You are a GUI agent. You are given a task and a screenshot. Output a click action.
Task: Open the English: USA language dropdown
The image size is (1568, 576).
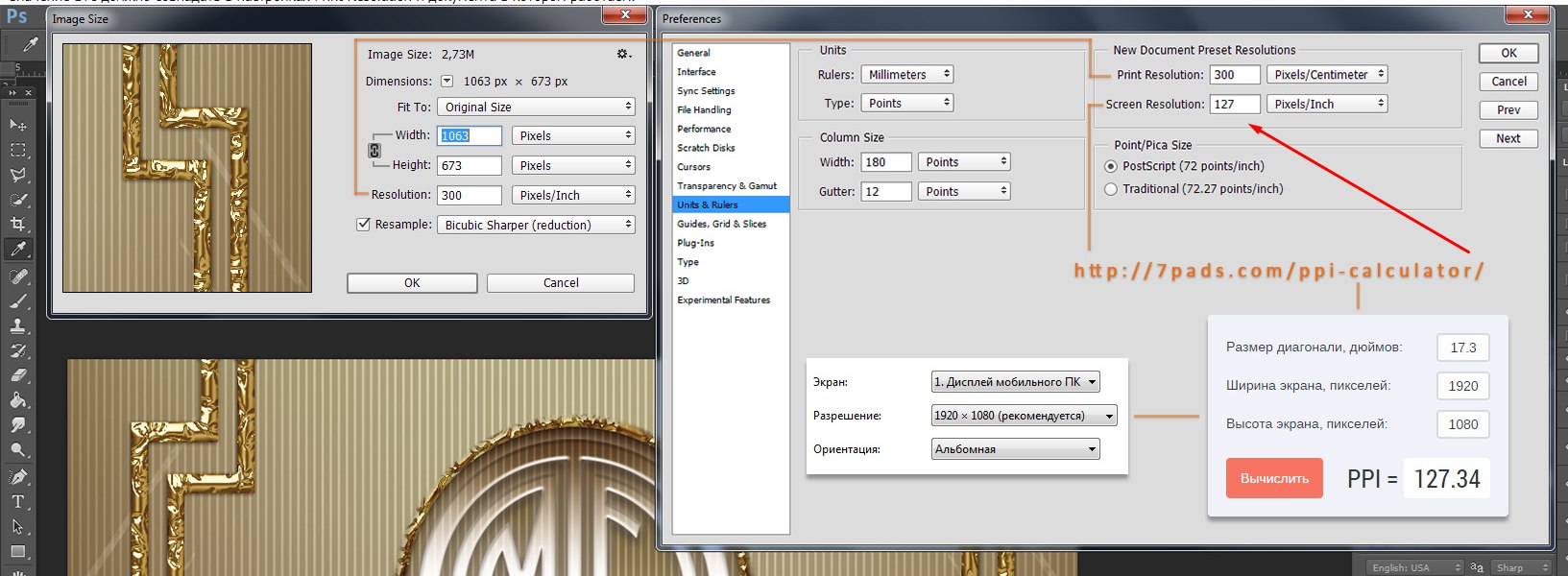point(1413,567)
